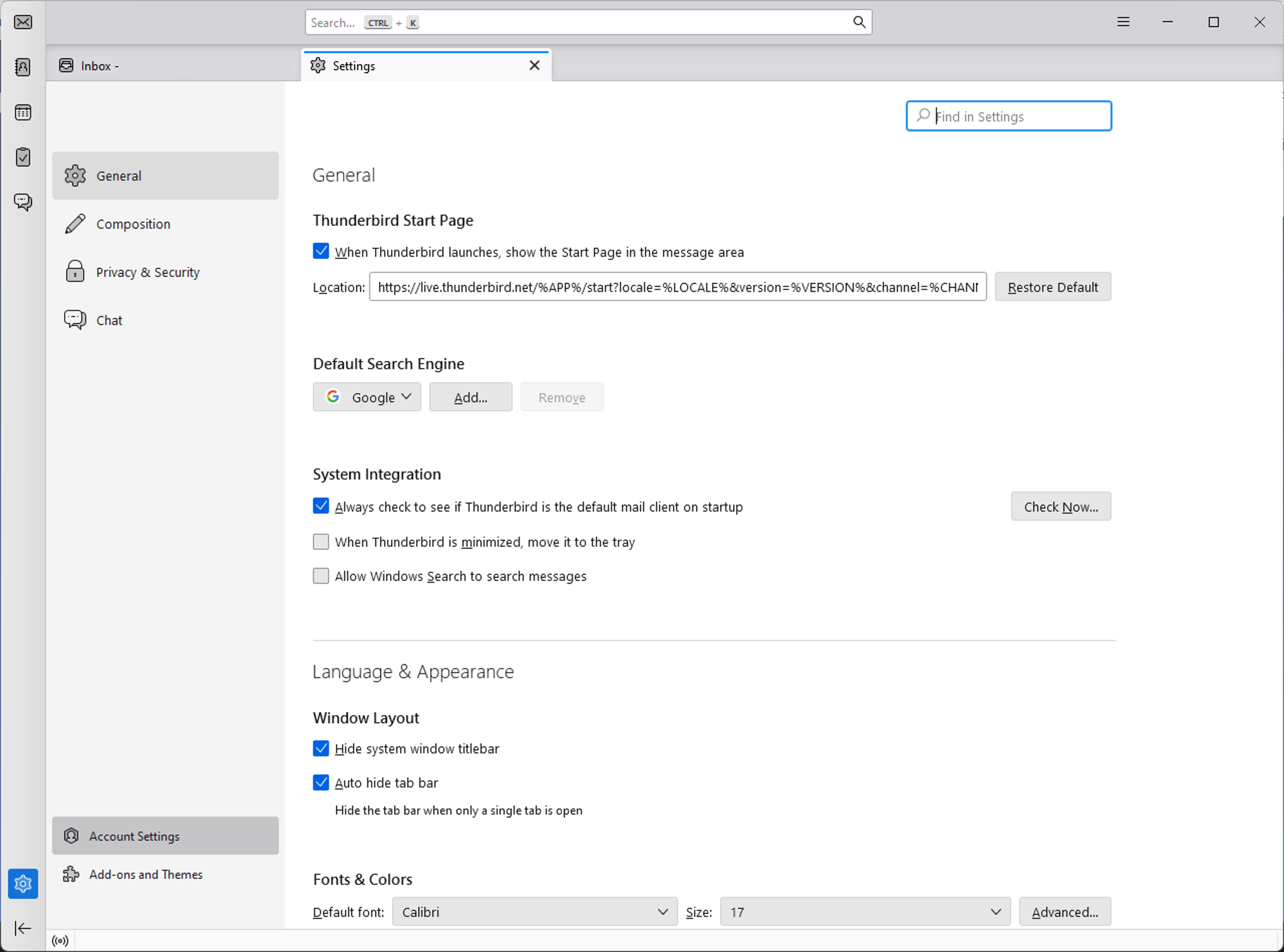The width and height of the screenshot is (1284, 952).
Task: Click the Check Now button
Action: (x=1061, y=506)
